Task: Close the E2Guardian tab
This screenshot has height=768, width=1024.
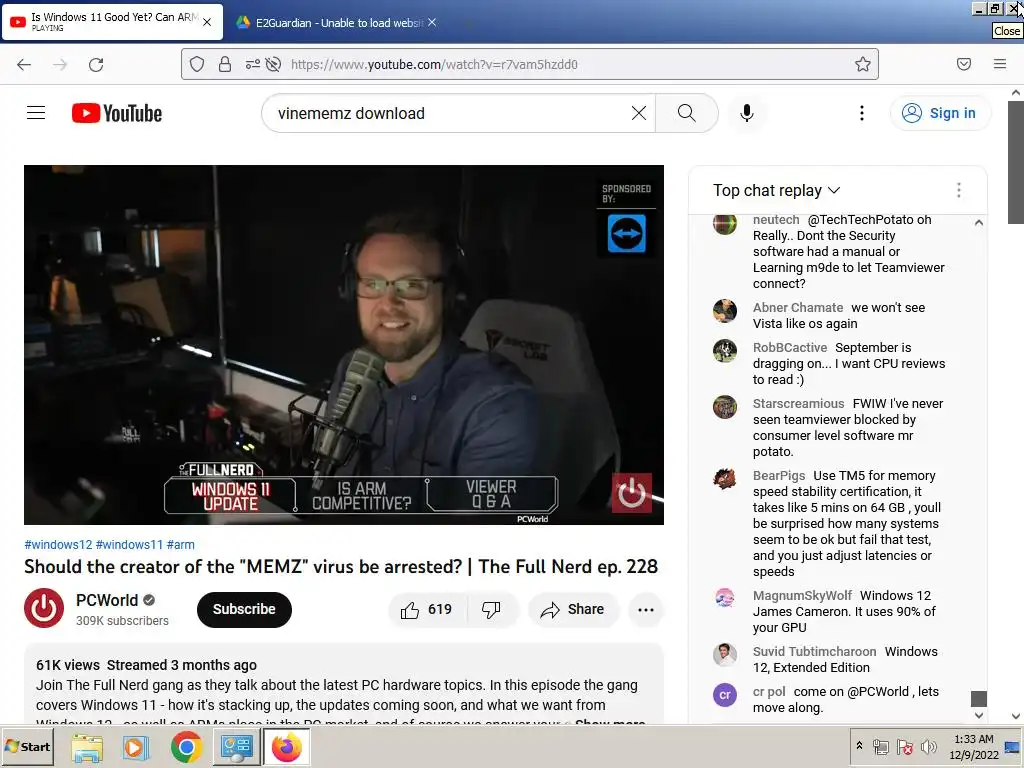Action: coord(432,22)
